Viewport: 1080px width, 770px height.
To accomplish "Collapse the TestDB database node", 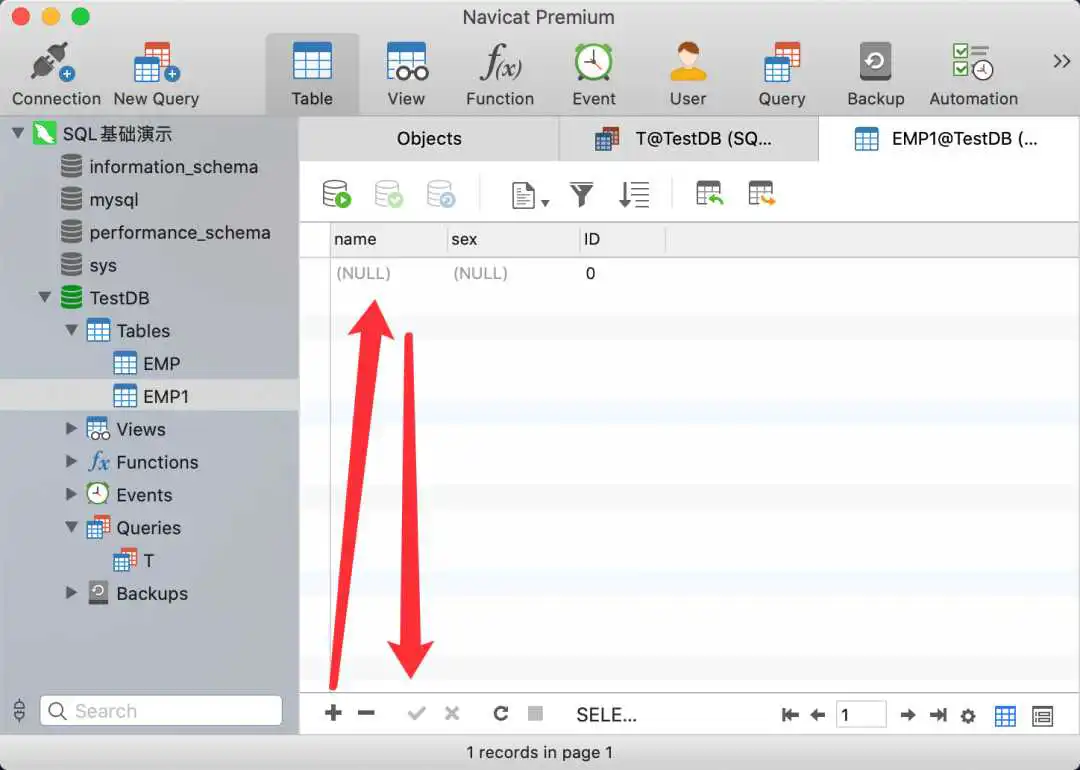I will pyautogui.click(x=45, y=298).
